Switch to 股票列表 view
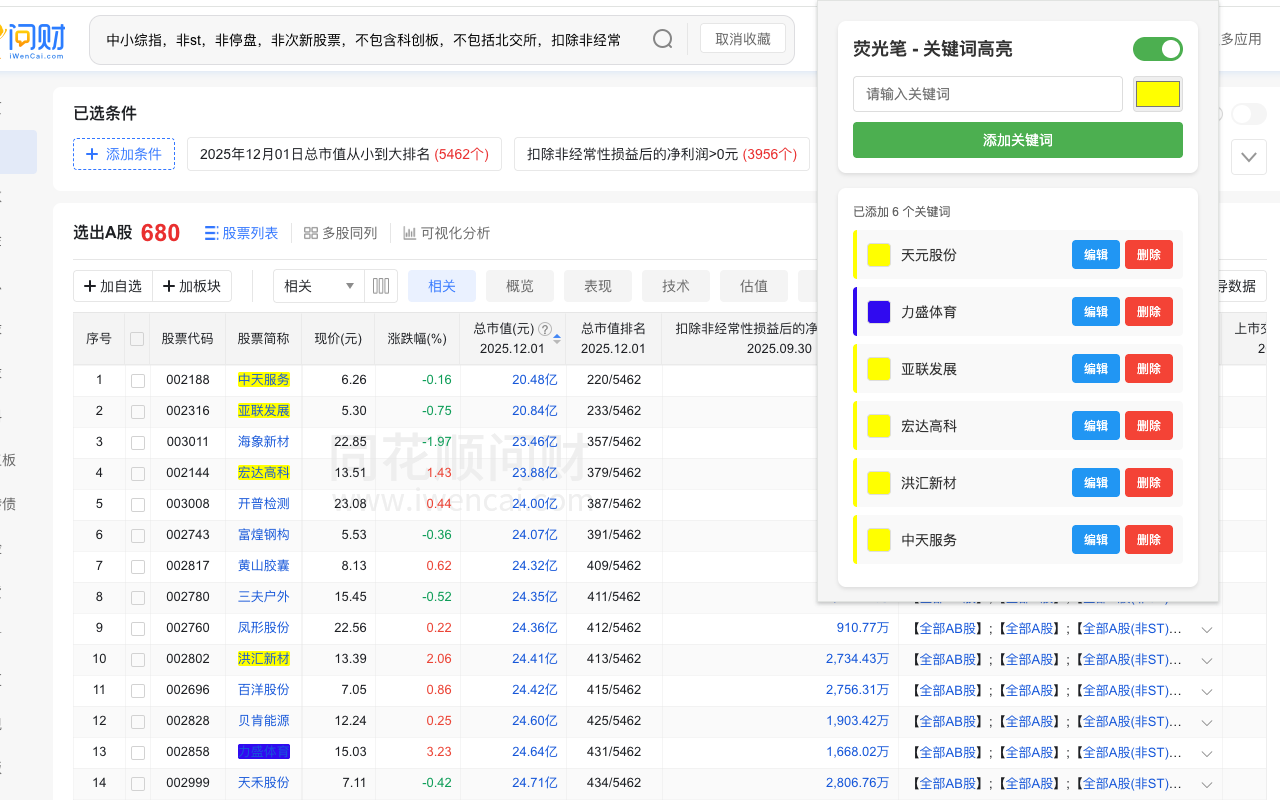 coord(241,233)
